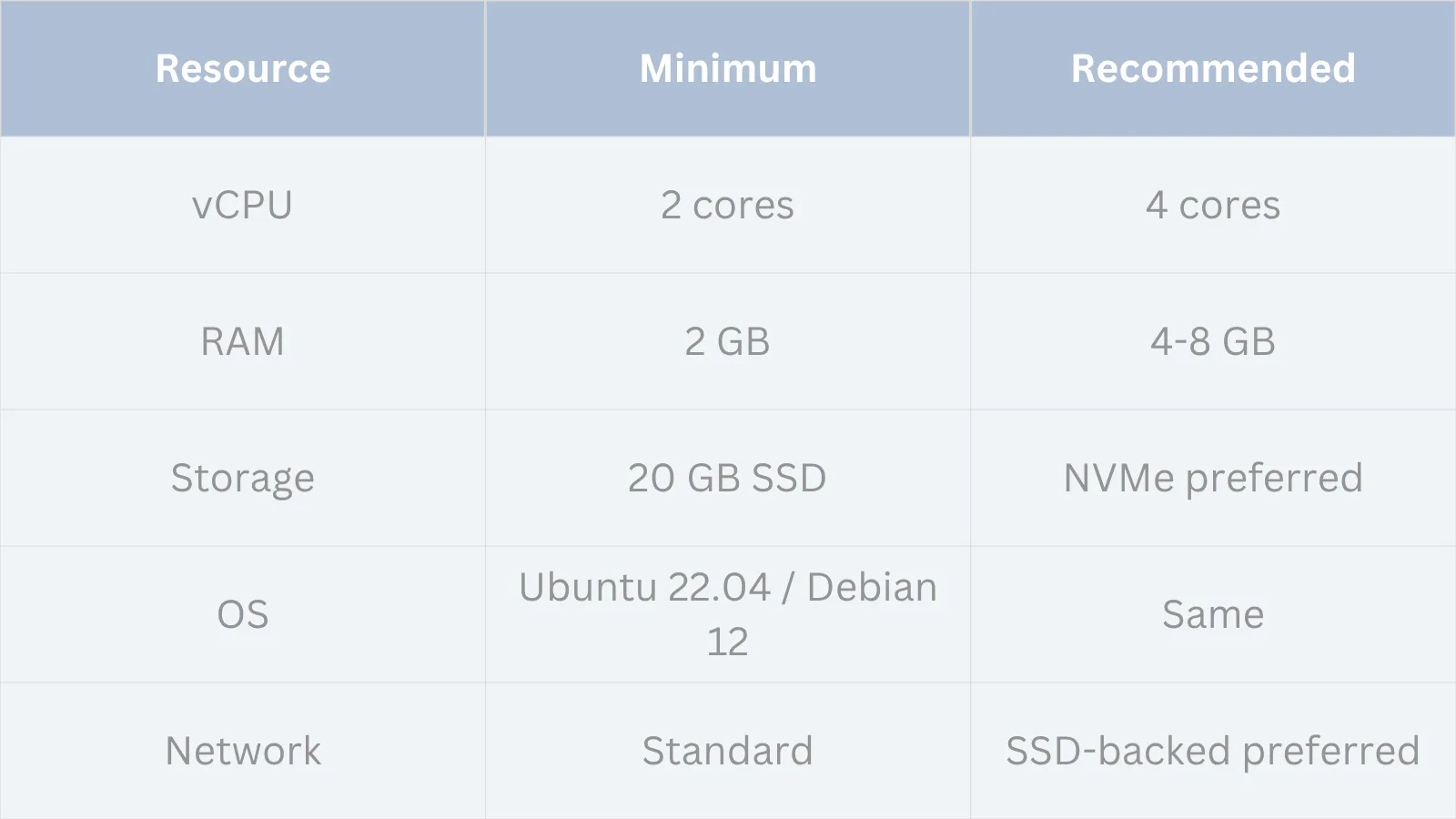Screen dimensions: 1456x819
Task: Click the Recommended column header
Action: coord(1213,68)
